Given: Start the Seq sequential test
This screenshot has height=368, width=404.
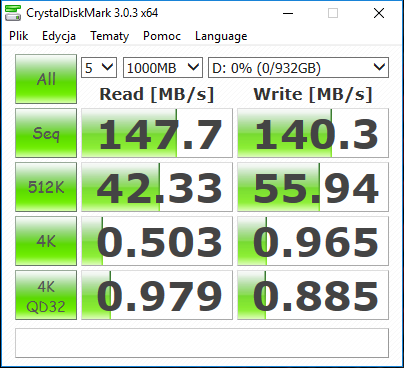Looking at the screenshot, I should click(46, 133).
